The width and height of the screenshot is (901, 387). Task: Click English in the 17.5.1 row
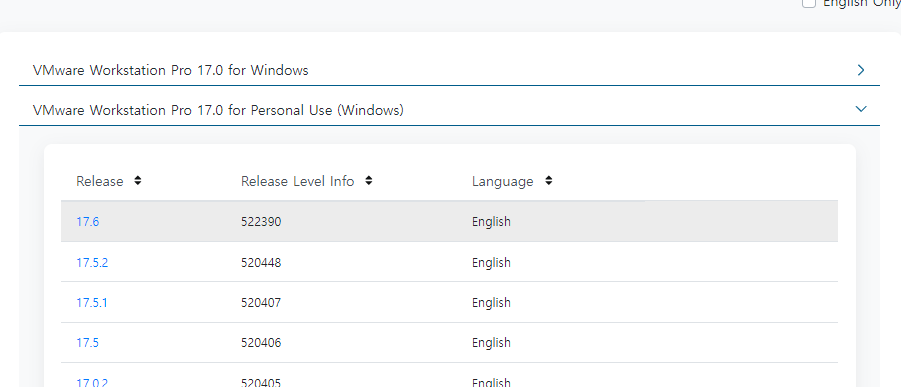click(x=491, y=303)
